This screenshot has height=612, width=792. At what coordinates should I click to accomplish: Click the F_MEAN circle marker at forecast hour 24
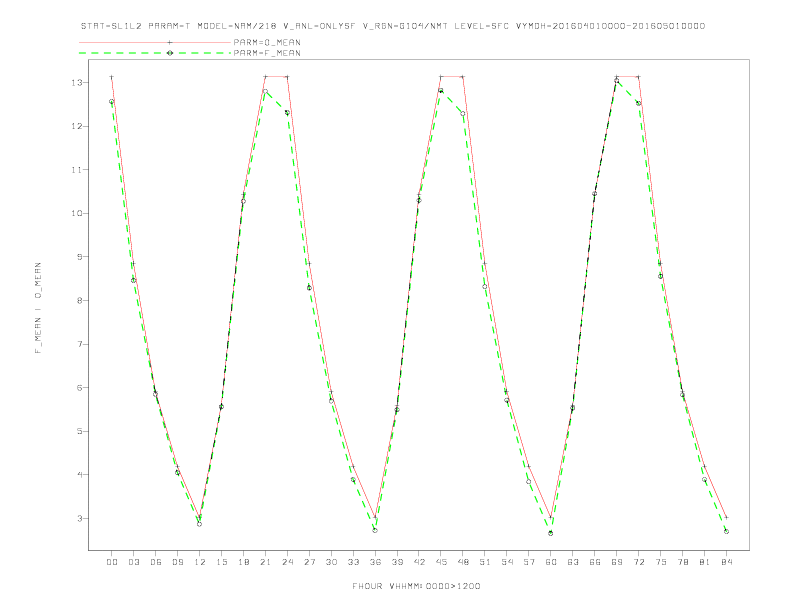pos(287,113)
